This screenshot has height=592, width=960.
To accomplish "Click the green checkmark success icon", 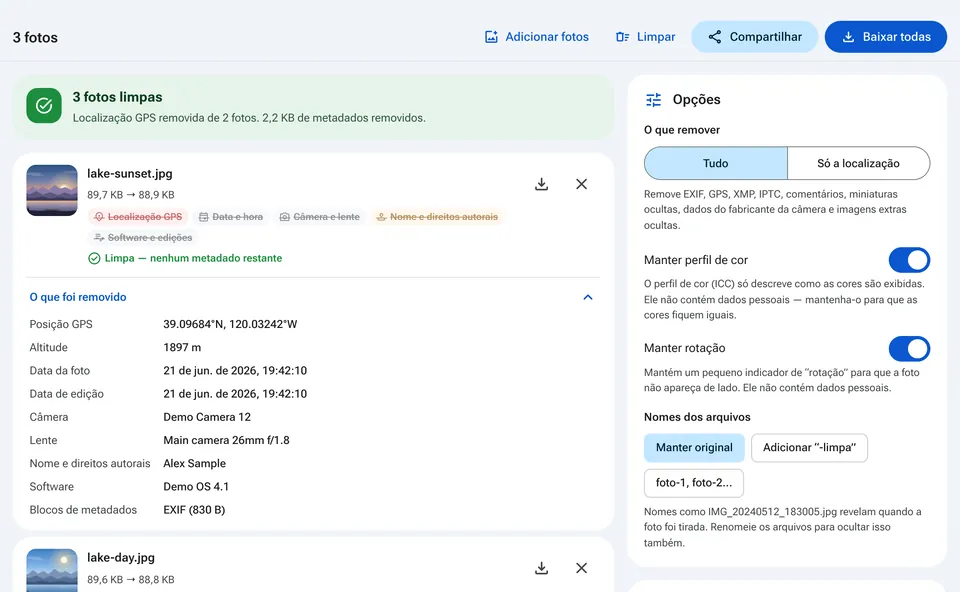I will (x=44, y=106).
